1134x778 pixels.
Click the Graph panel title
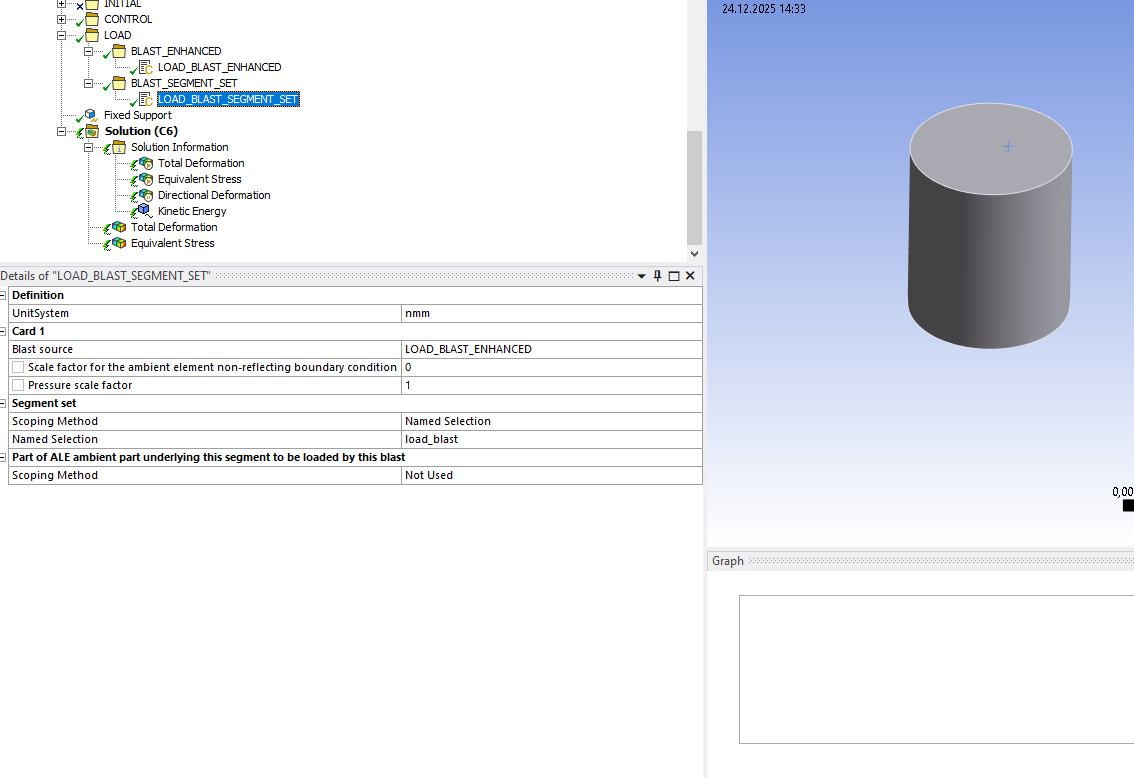728,561
